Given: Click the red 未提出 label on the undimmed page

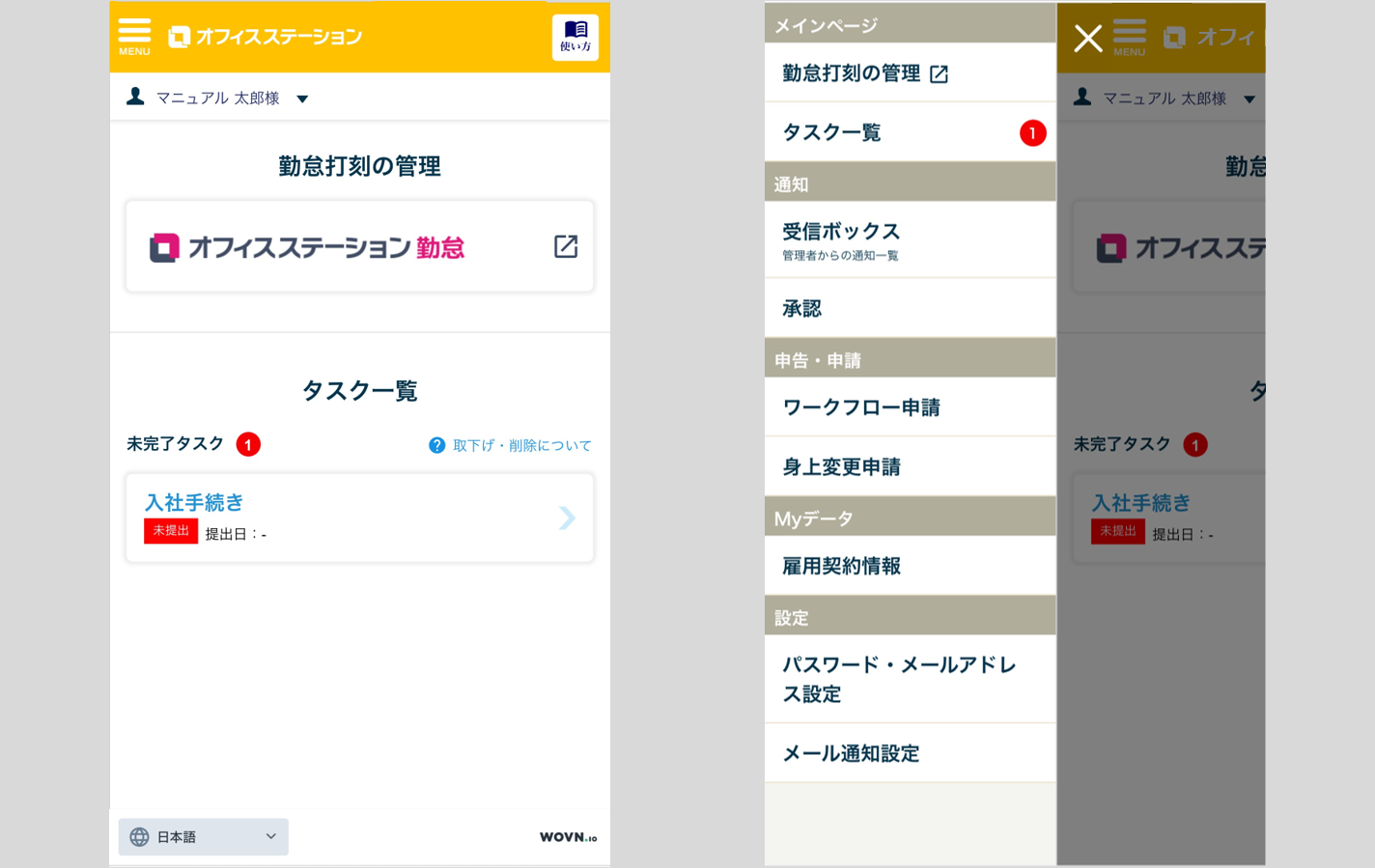Looking at the screenshot, I should click(x=171, y=531).
